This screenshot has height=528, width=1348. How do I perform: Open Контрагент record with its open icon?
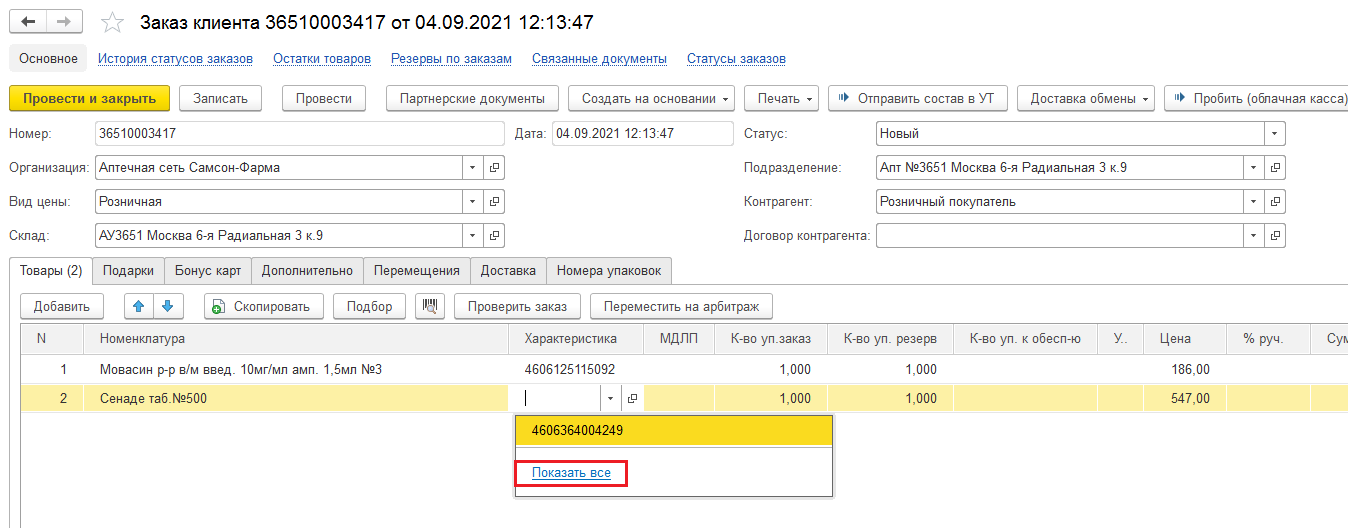pyautogui.click(x=1275, y=202)
